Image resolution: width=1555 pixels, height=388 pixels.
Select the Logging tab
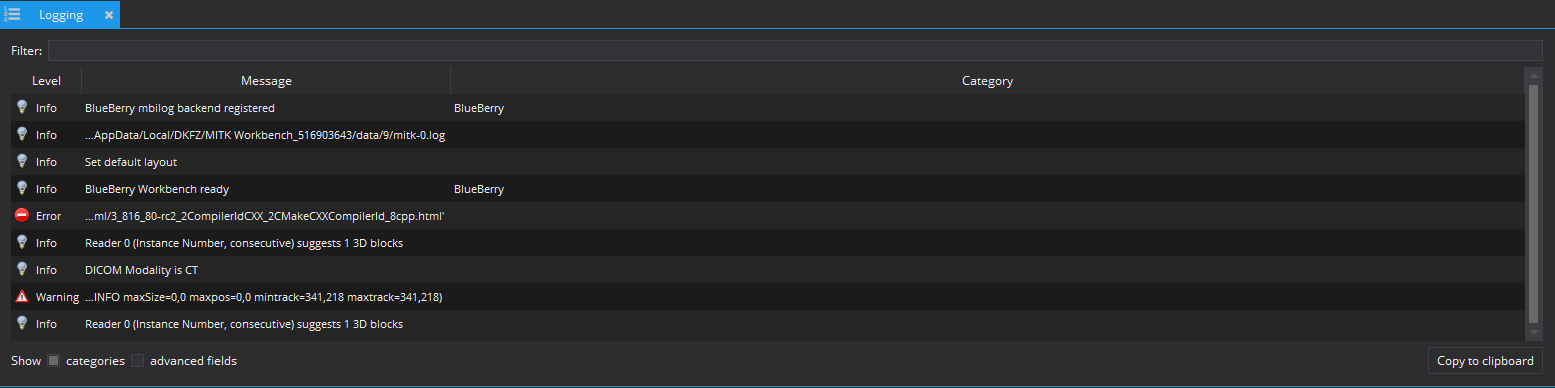61,15
